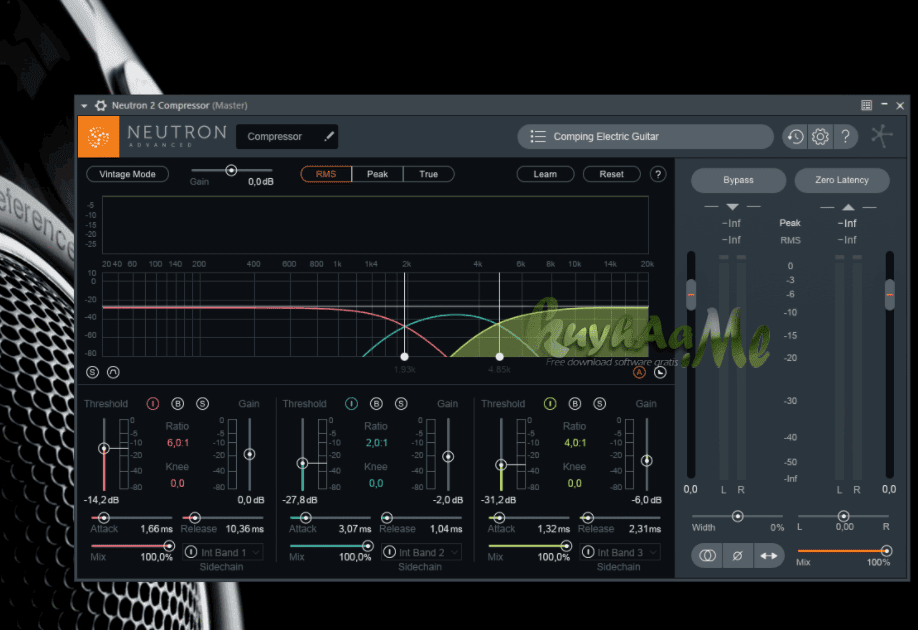
Task: Rename module with the pencil edit icon
Action: [x=329, y=136]
